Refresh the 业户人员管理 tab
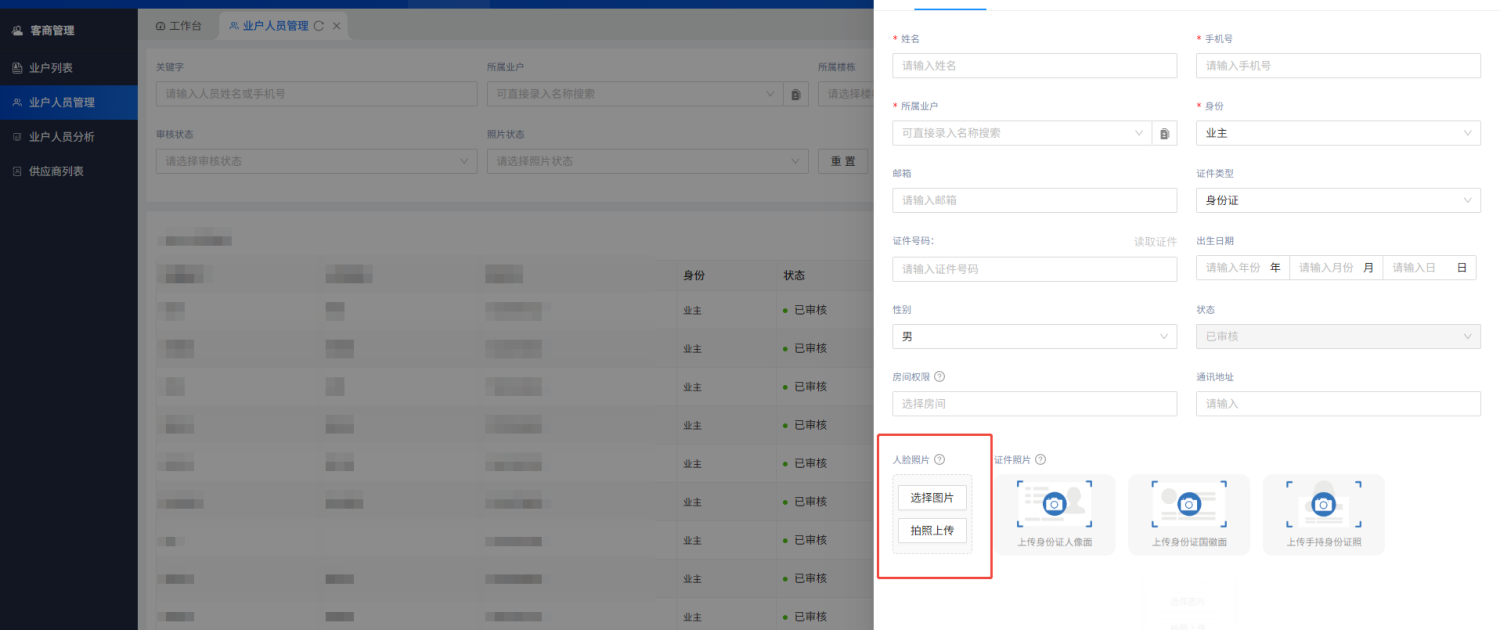 (319, 26)
